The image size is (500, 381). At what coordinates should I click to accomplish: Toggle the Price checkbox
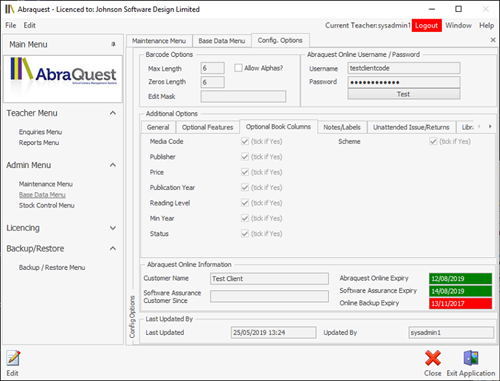point(245,172)
